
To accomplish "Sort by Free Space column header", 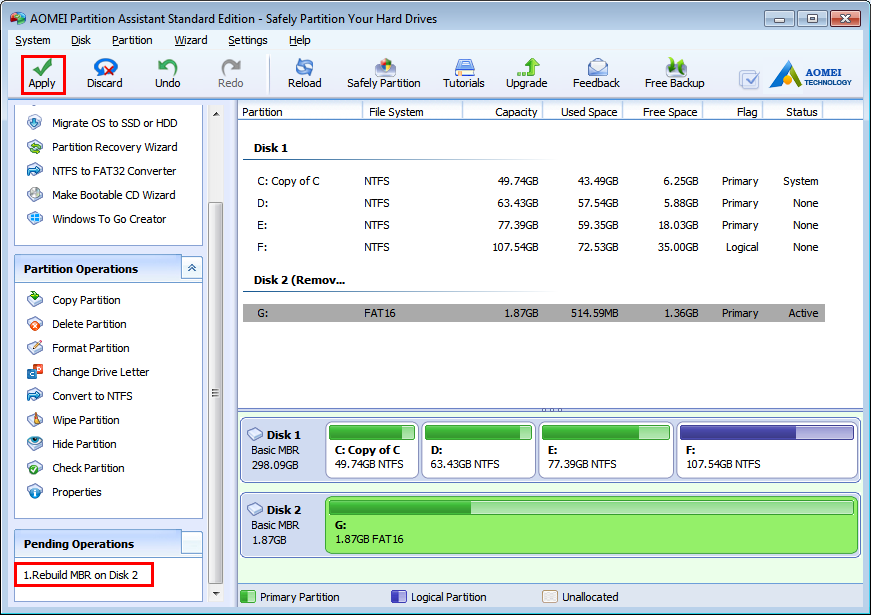I will (663, 112).
